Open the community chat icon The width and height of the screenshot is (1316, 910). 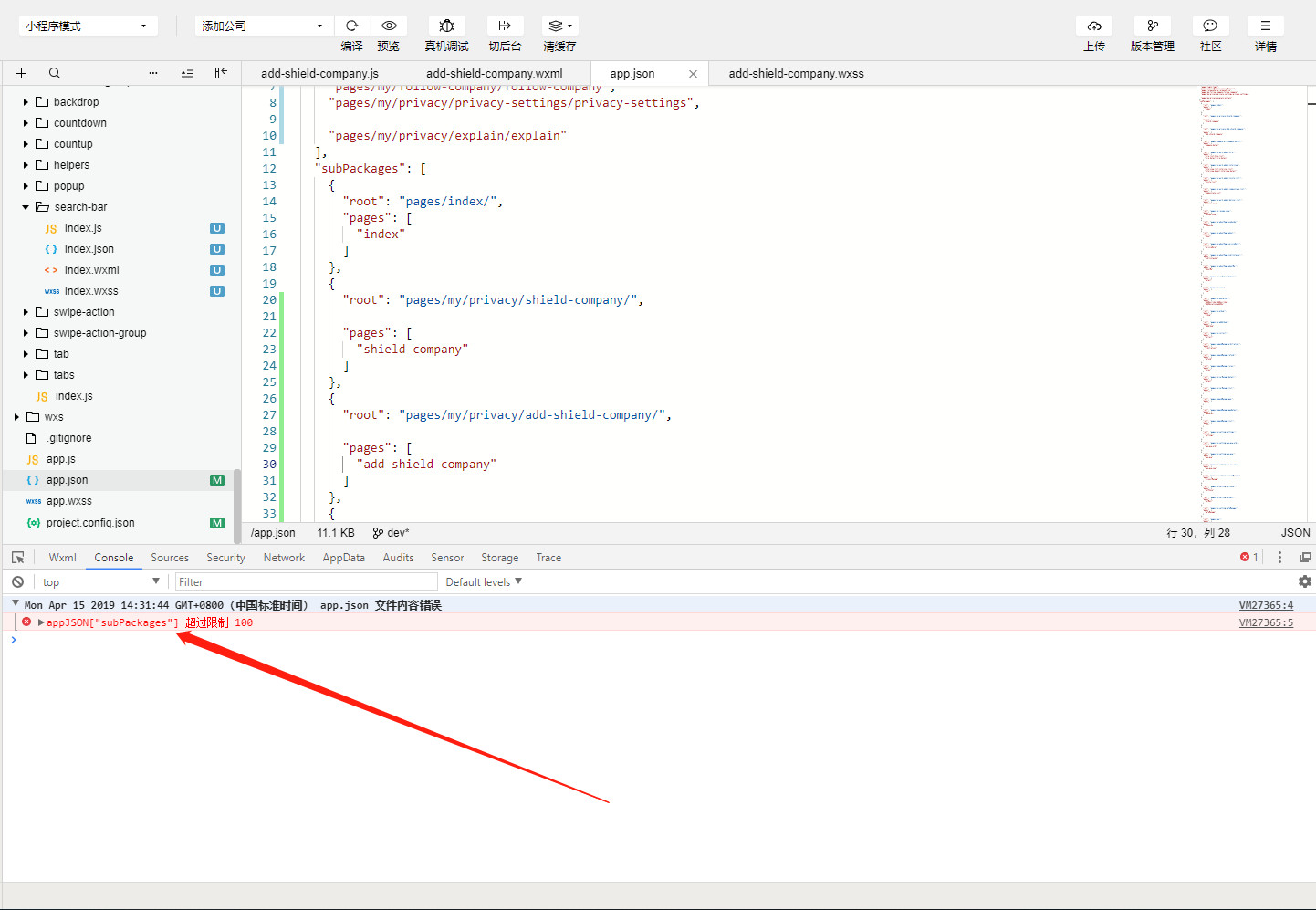point(1210,26)
